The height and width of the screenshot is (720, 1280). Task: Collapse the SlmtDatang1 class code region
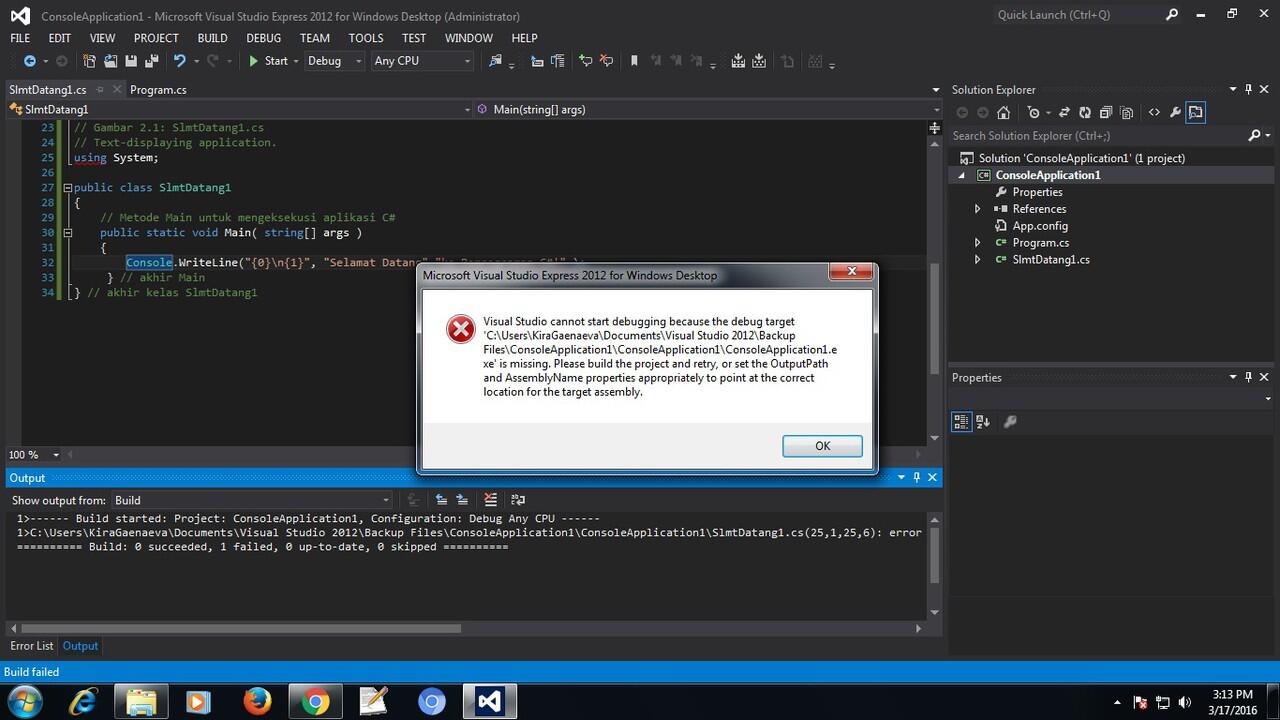67,188
